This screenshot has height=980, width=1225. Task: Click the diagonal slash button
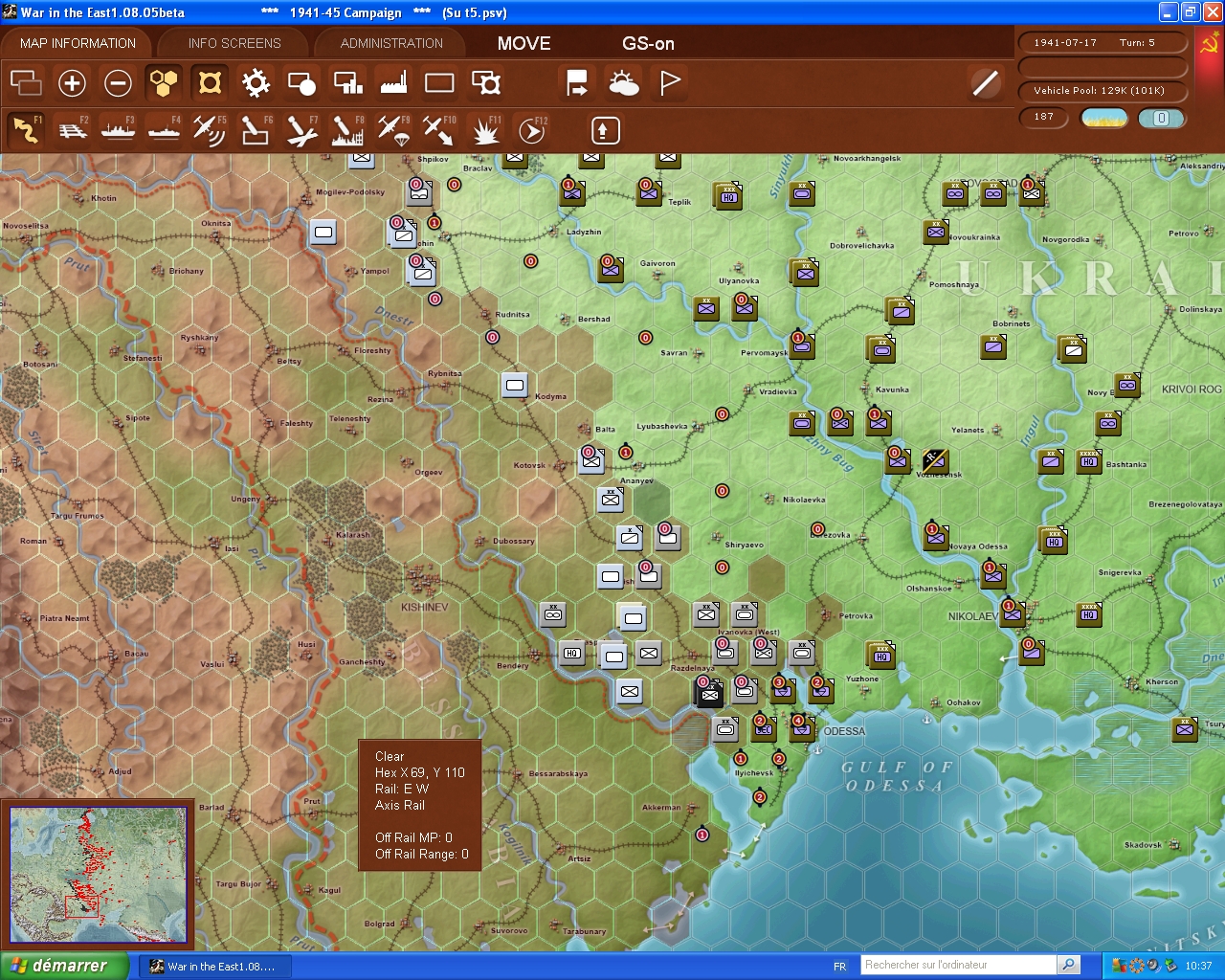(x=985, y=83)
